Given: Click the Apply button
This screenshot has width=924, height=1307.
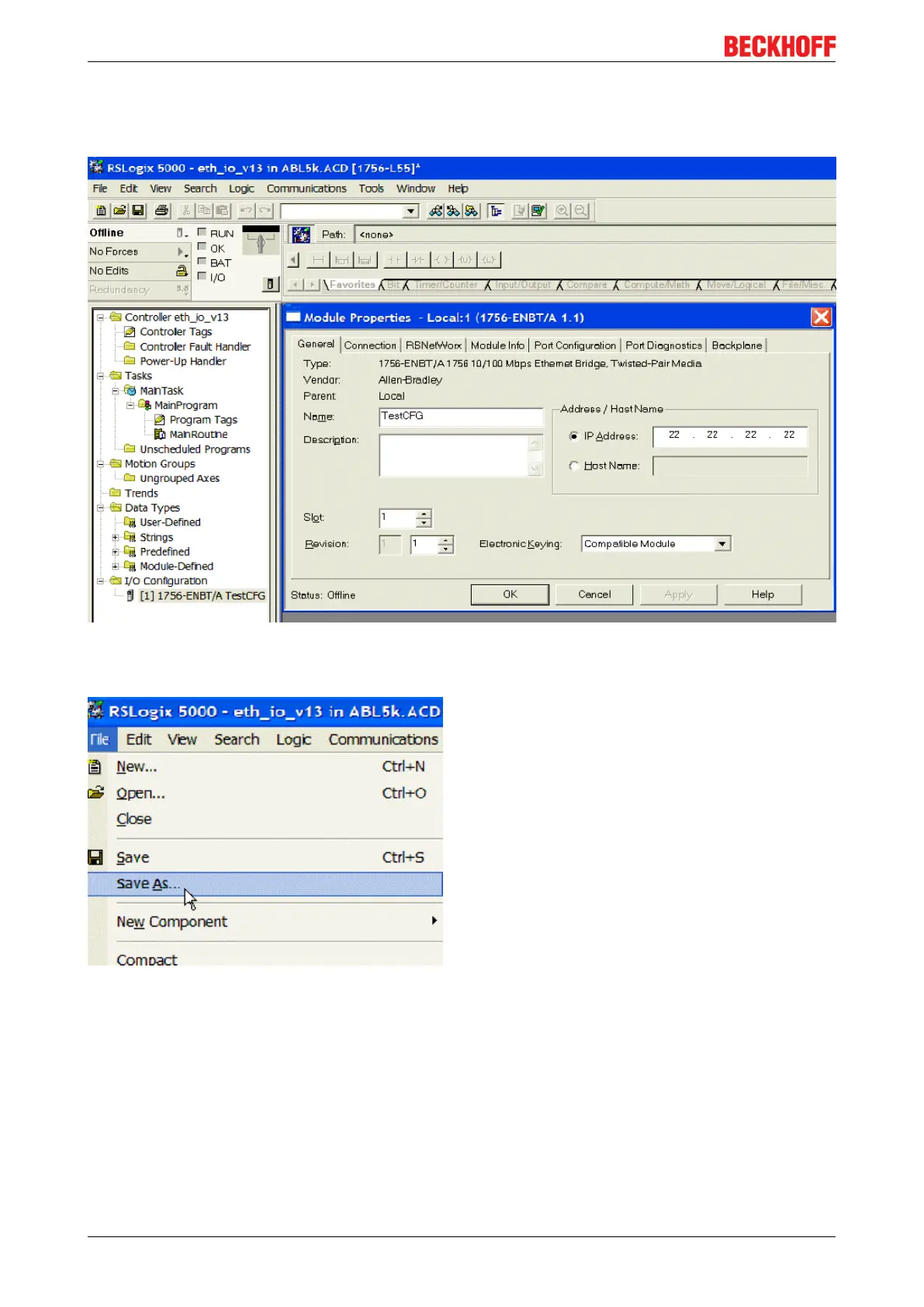Looking at the screenshot, I should [678, 595].
